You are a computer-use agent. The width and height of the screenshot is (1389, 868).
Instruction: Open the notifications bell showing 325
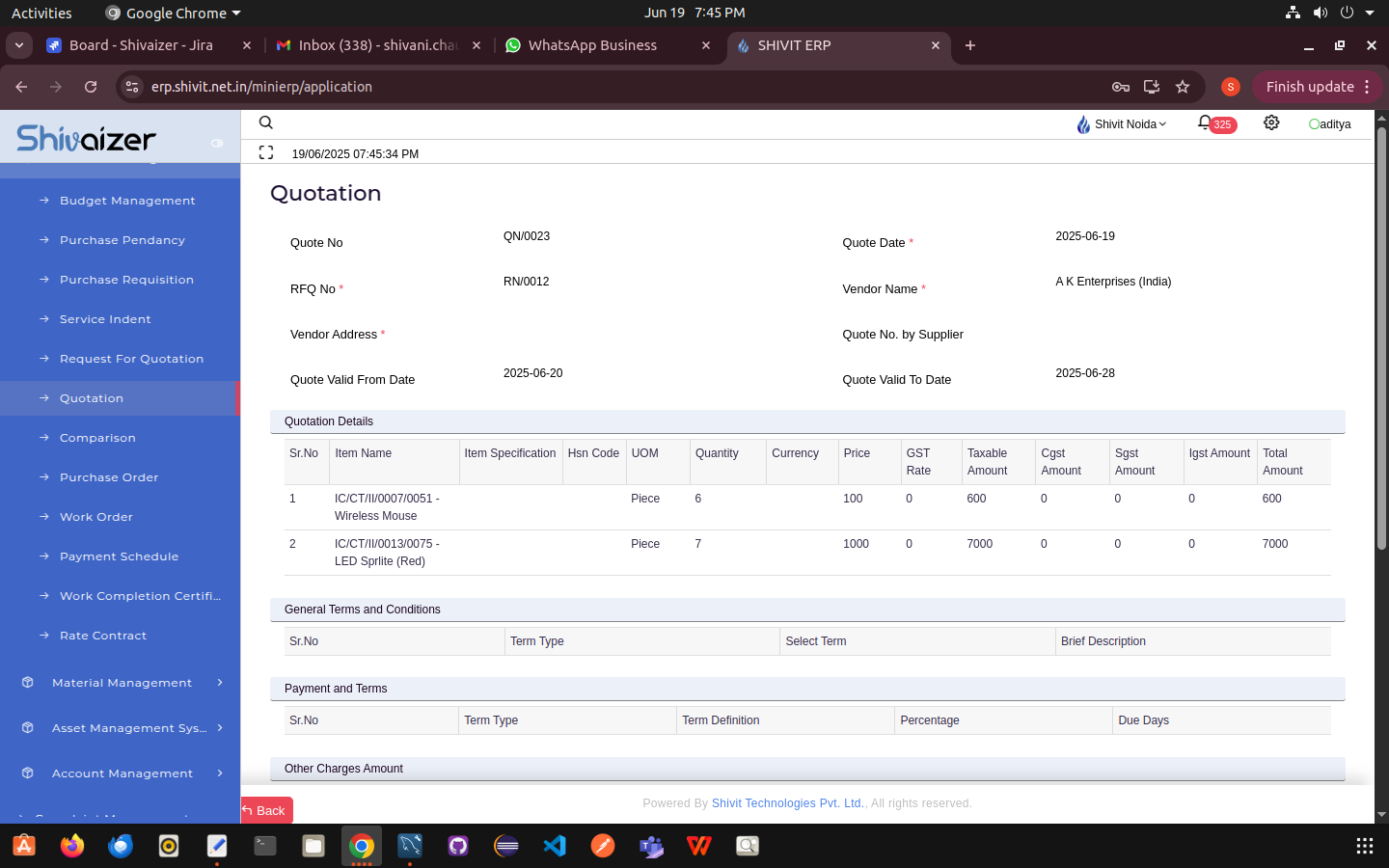point(1205,123)
